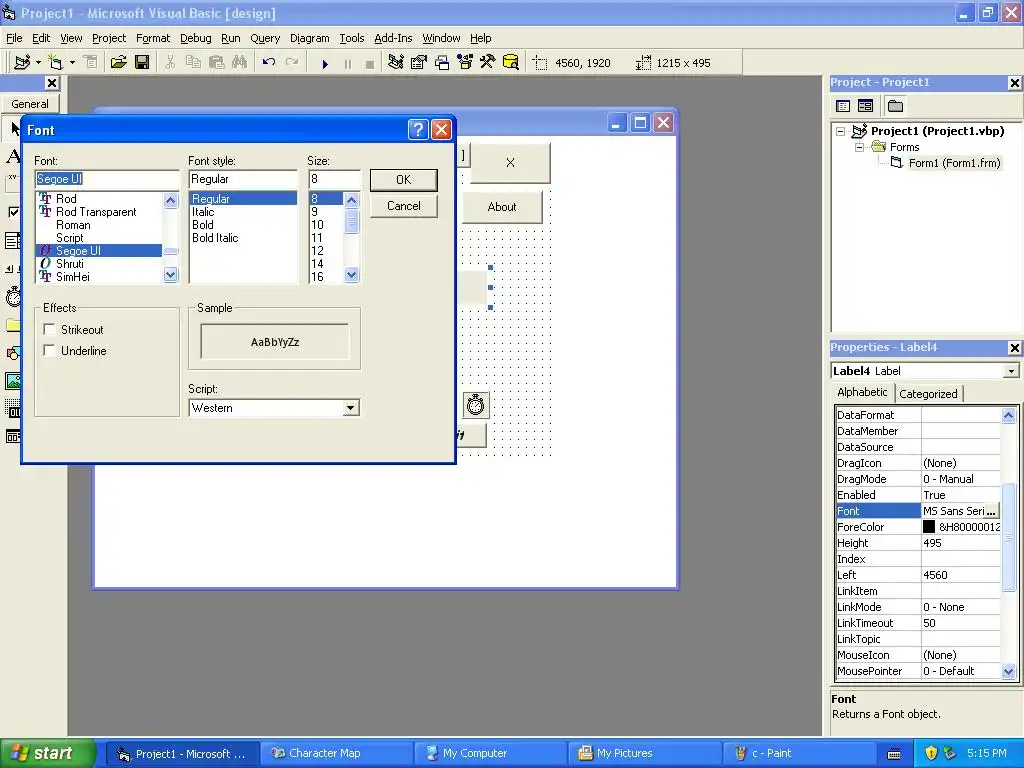Click Toggle Folders icon in Project panel

pos(895,106)
